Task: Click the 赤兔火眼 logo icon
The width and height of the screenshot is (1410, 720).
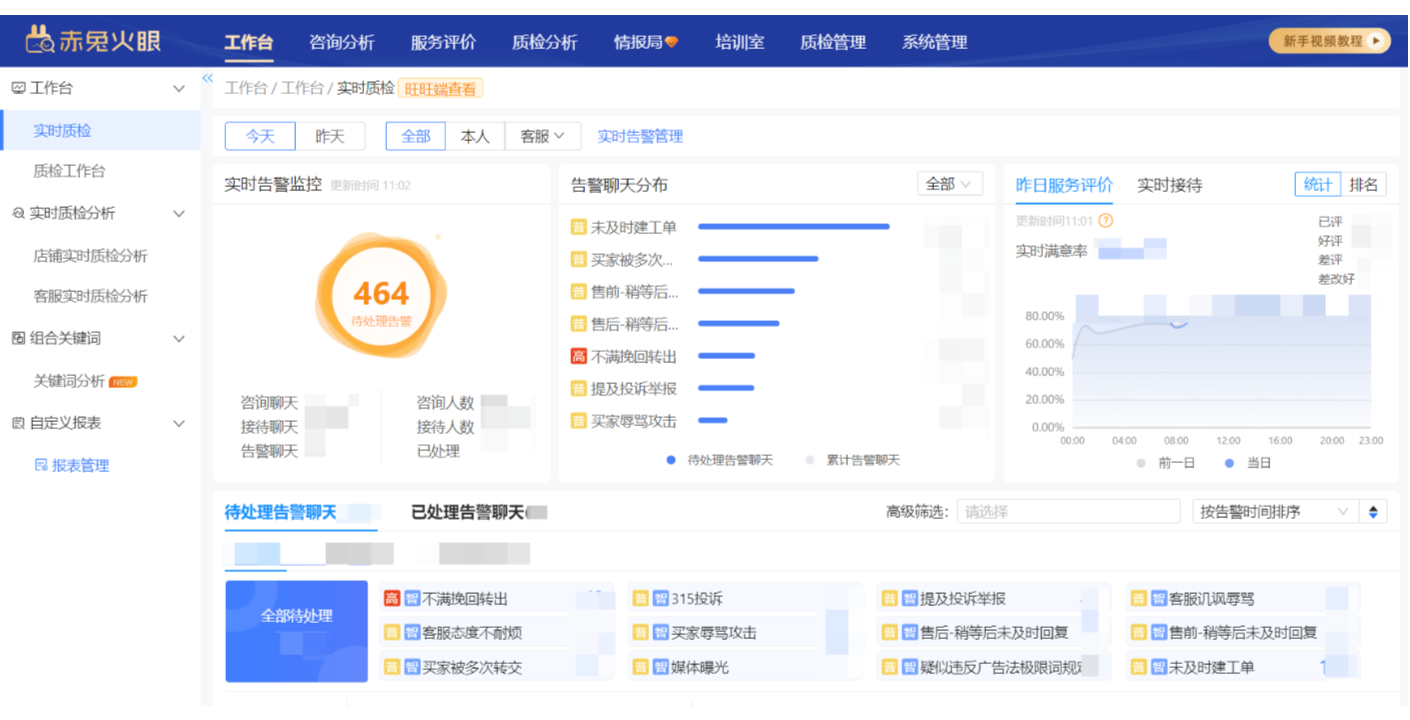Action: (x=40, y=41)
